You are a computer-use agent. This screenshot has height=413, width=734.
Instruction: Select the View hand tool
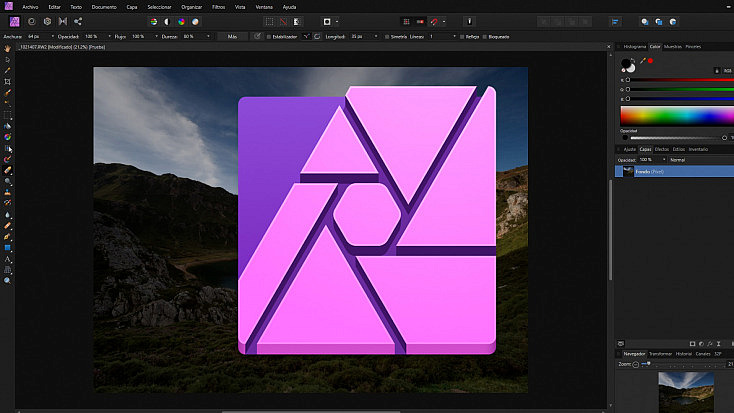click(7, 48)
